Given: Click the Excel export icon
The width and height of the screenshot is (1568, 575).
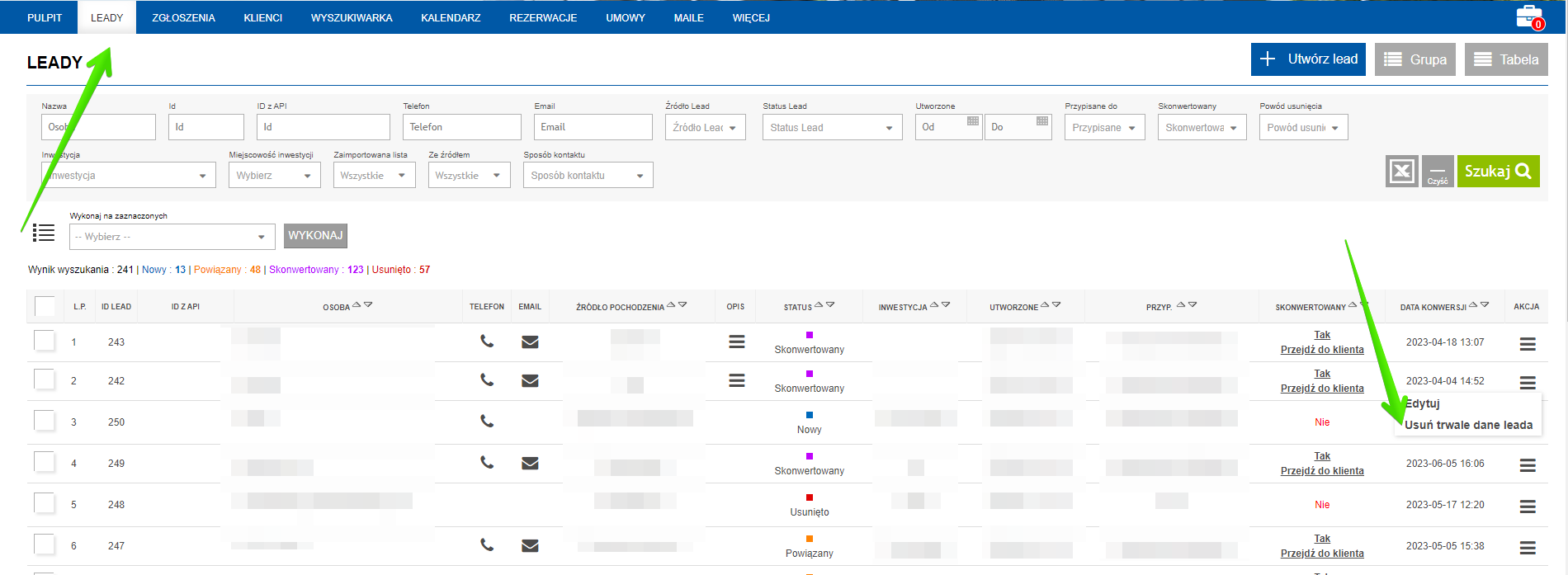Looking at the screenshot, I should 1401,172.
